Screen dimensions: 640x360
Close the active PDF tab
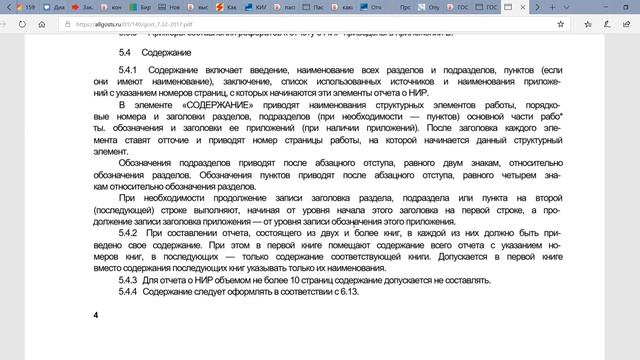[522, 7]
